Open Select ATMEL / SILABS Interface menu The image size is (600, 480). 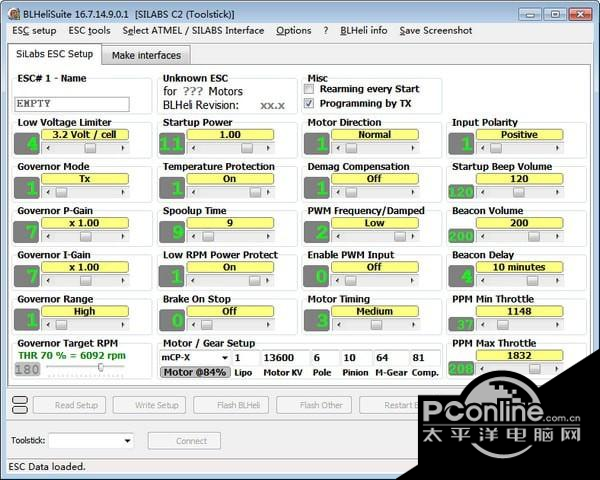pyautogui.click(x=193, y=31)
